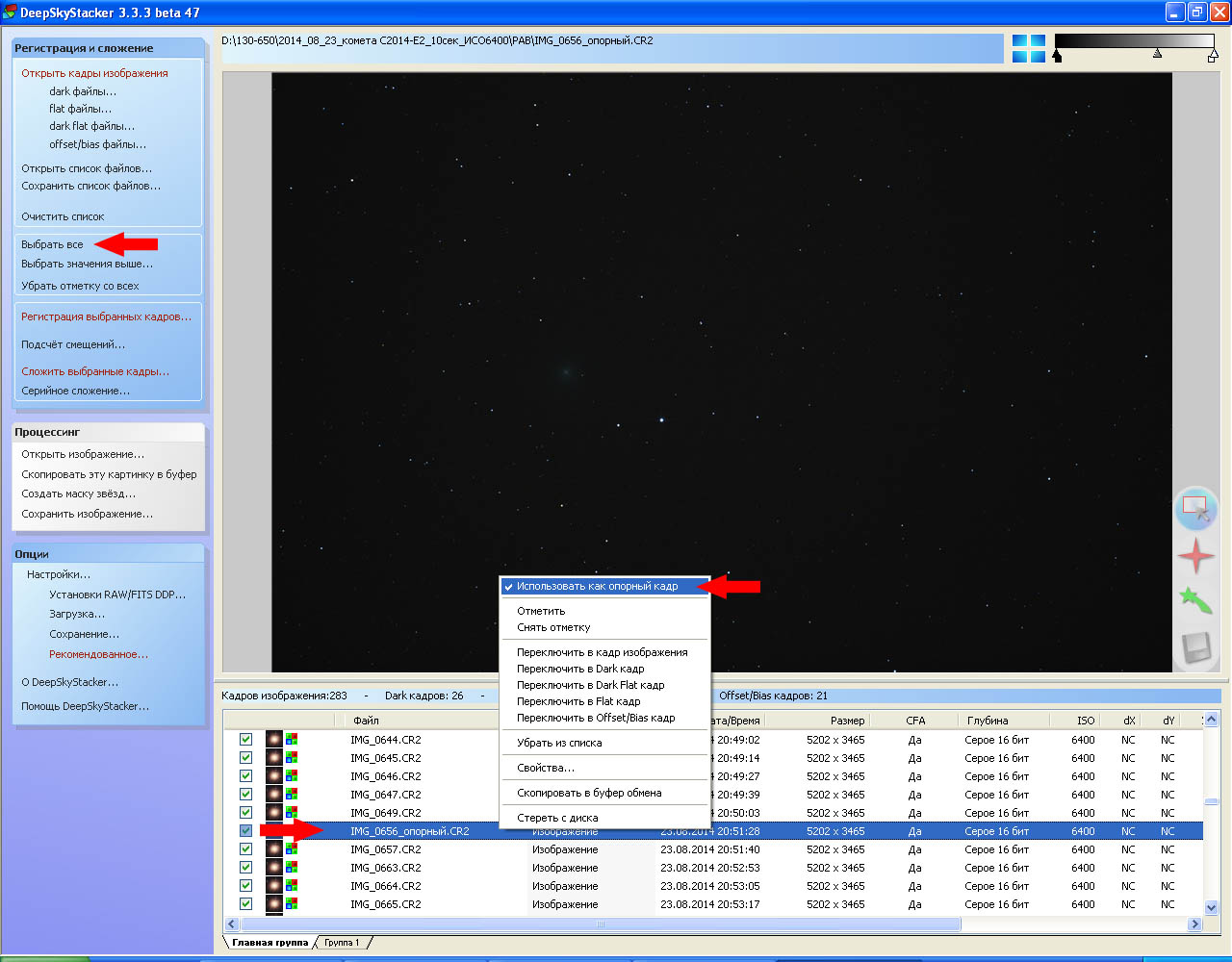
Task: Click the file list's scroll-down arrow
Action: (x=1211, y=907)
